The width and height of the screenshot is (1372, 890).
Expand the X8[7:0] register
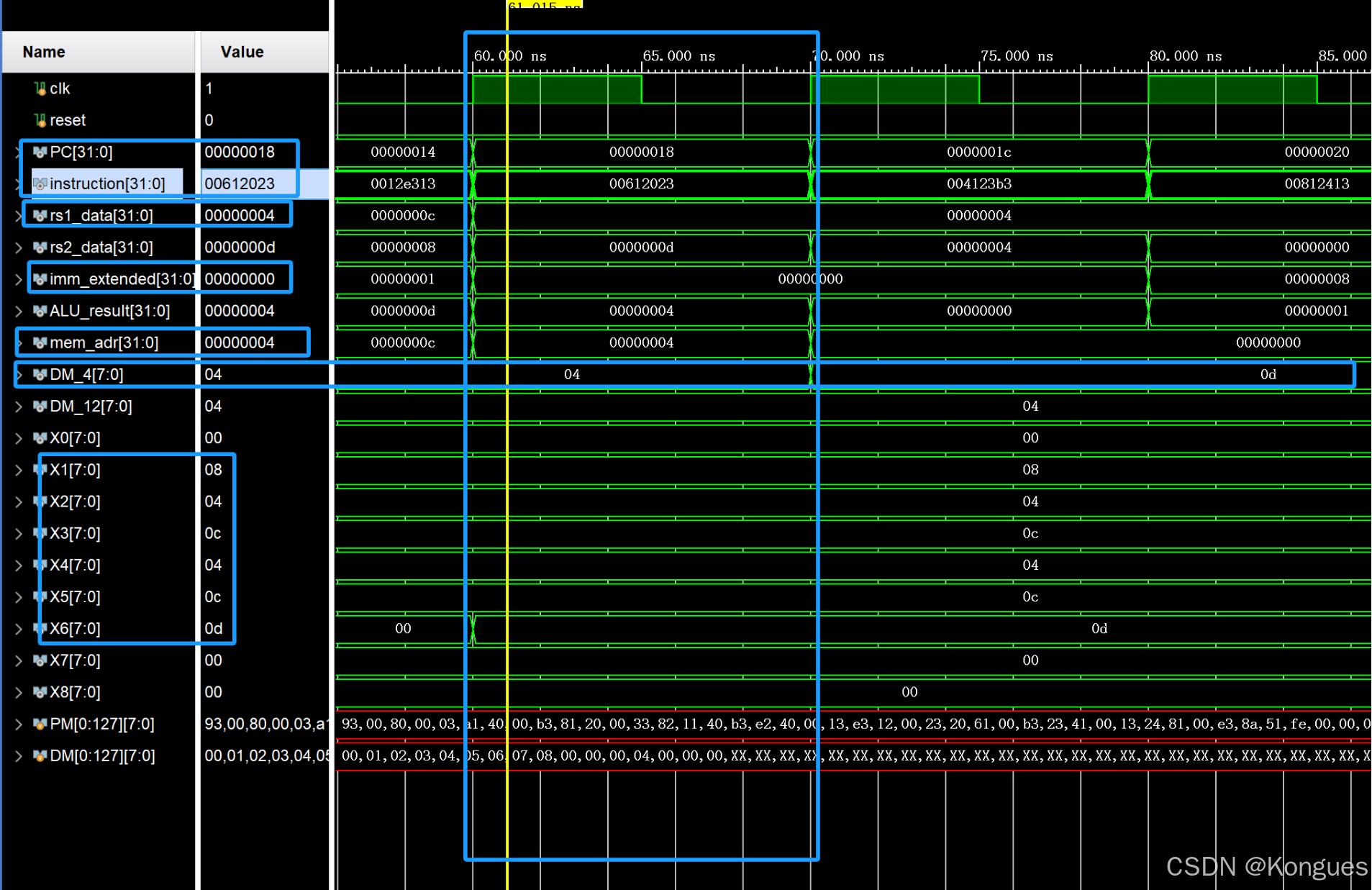19,692
